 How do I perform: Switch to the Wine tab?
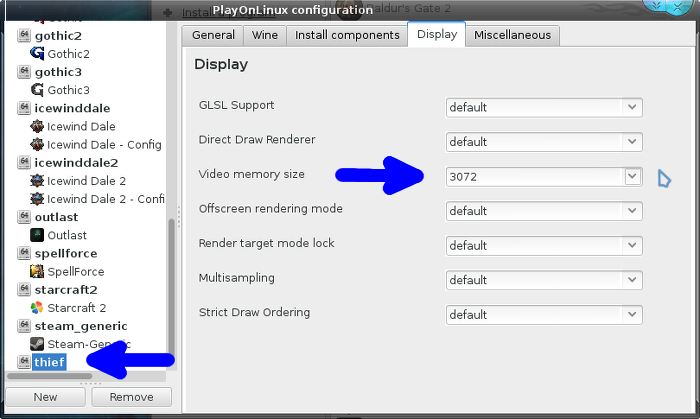click(x=265, y=35)
